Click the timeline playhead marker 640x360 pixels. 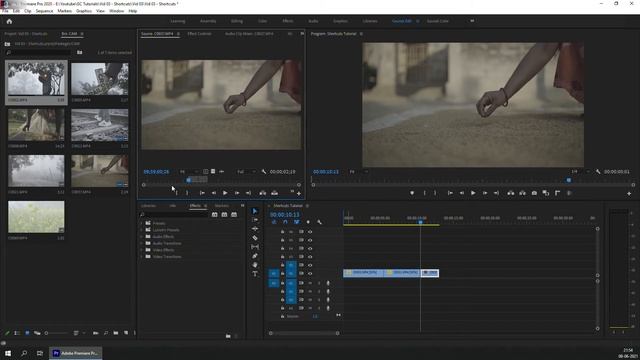pyautogui.click(x=420, y=222)
